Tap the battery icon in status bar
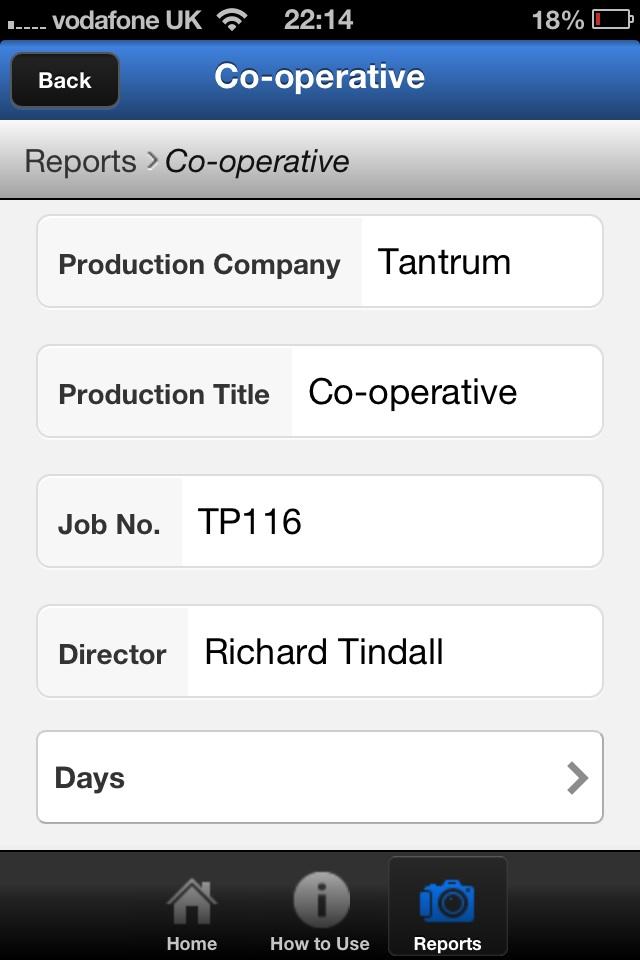The width and height of the screenshot is (640, 960). pos(612,20)
